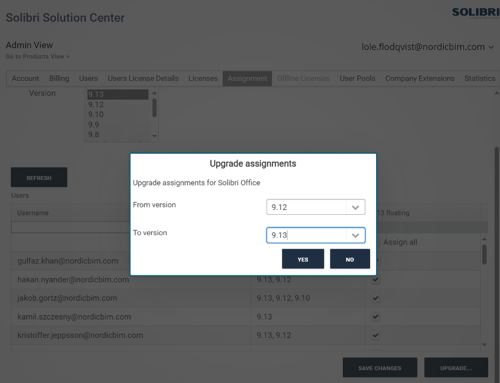Toggle floating checkbox for hakan.nyander row

(375, 279)
